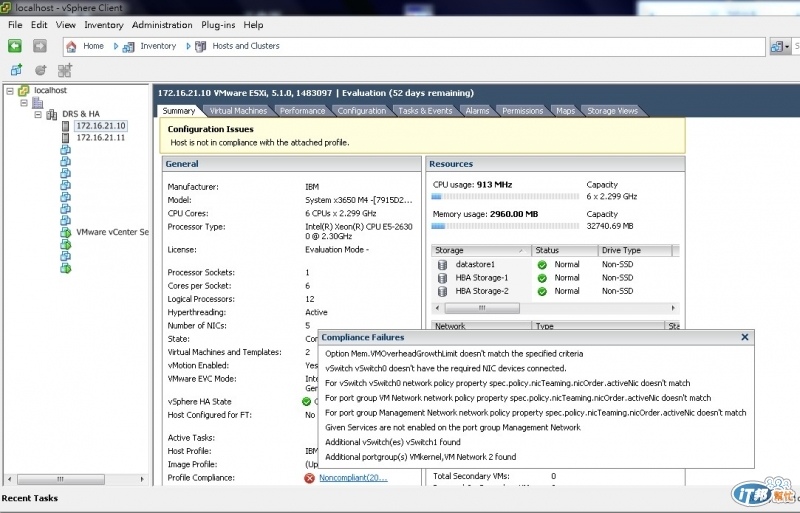Click right arrow of storage list scrollbar
Screen dimensions: 800x513
click(673, 308)
